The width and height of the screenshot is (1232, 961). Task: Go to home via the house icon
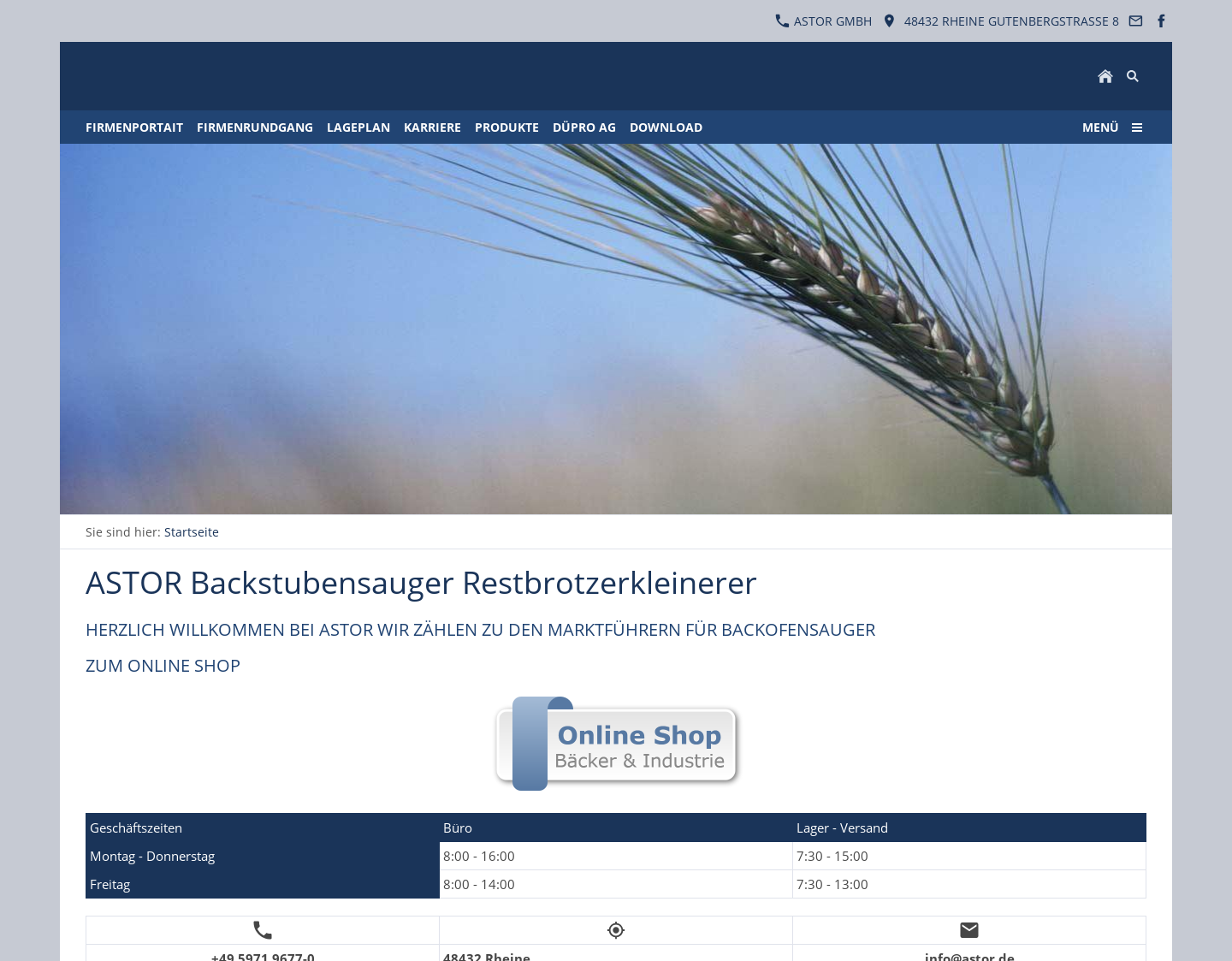tap(1105, 76)
